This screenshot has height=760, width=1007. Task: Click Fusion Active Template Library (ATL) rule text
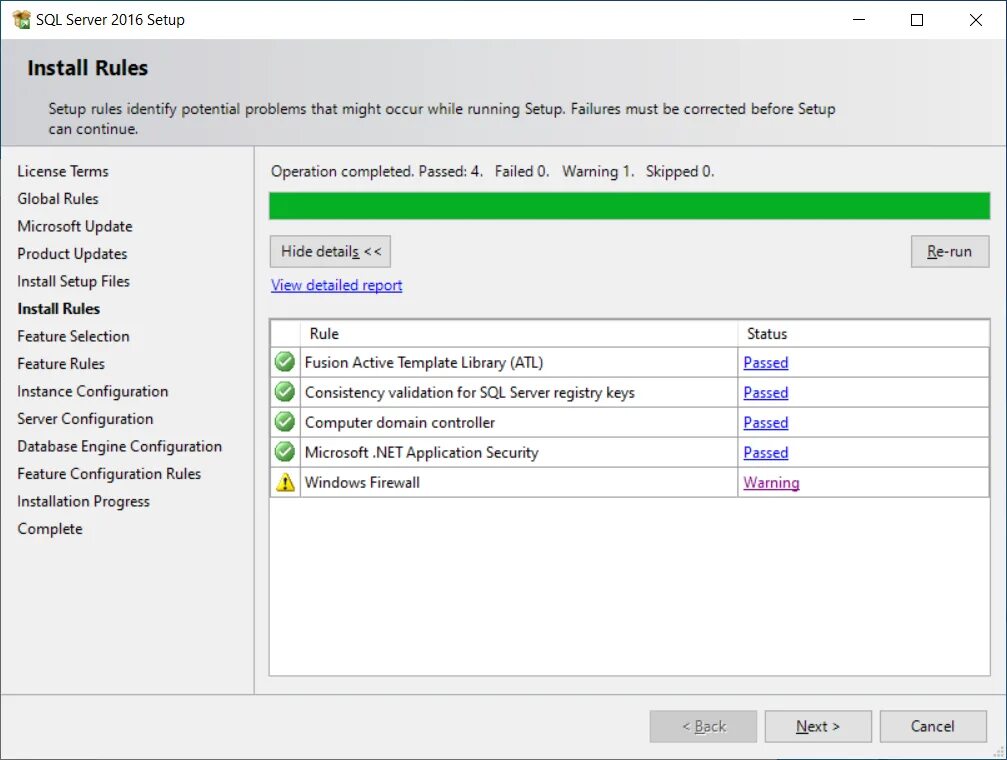[x=424, y=362]
